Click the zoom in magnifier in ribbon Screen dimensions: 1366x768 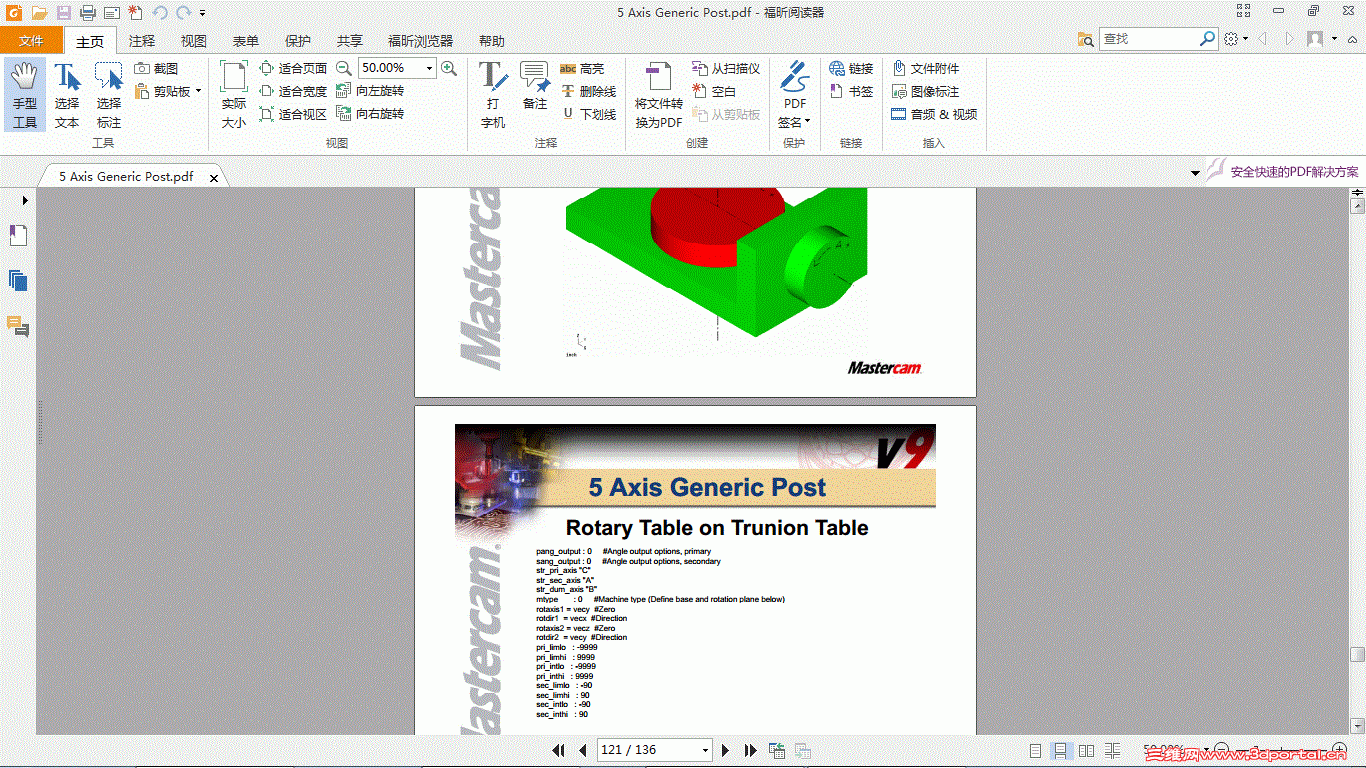[x=449, y=68]
